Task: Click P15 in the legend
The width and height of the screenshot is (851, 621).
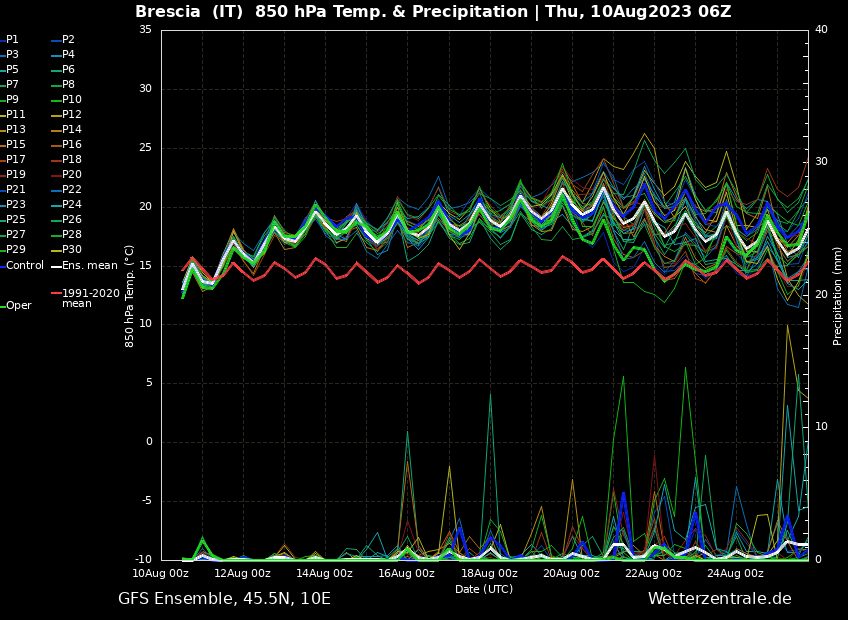Action: tap(13, 144)
